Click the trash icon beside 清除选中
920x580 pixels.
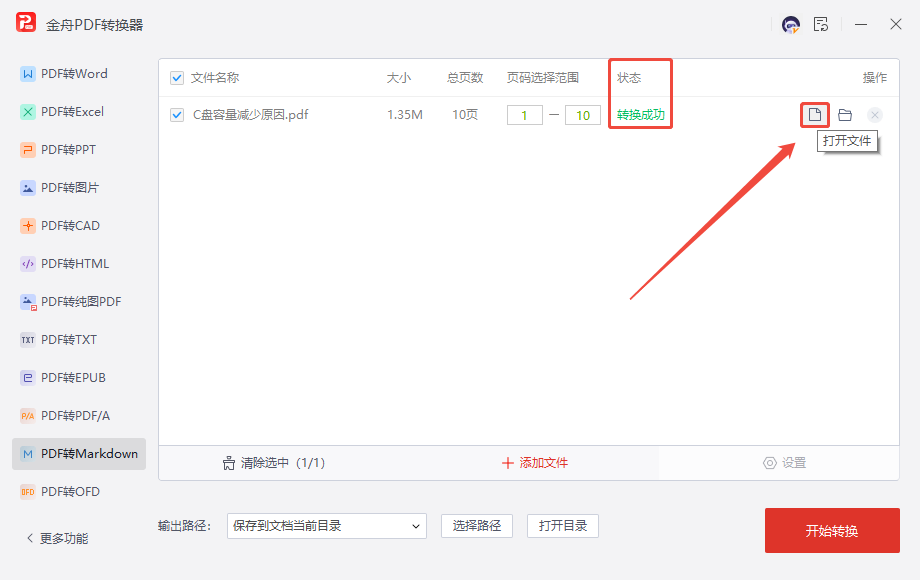coord(229,463)
